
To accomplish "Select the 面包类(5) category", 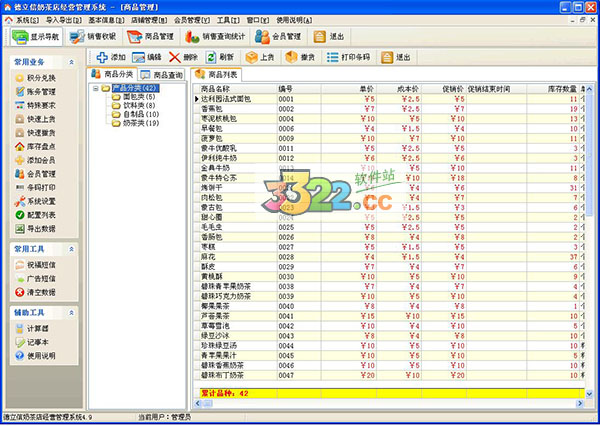I will 139,97.
